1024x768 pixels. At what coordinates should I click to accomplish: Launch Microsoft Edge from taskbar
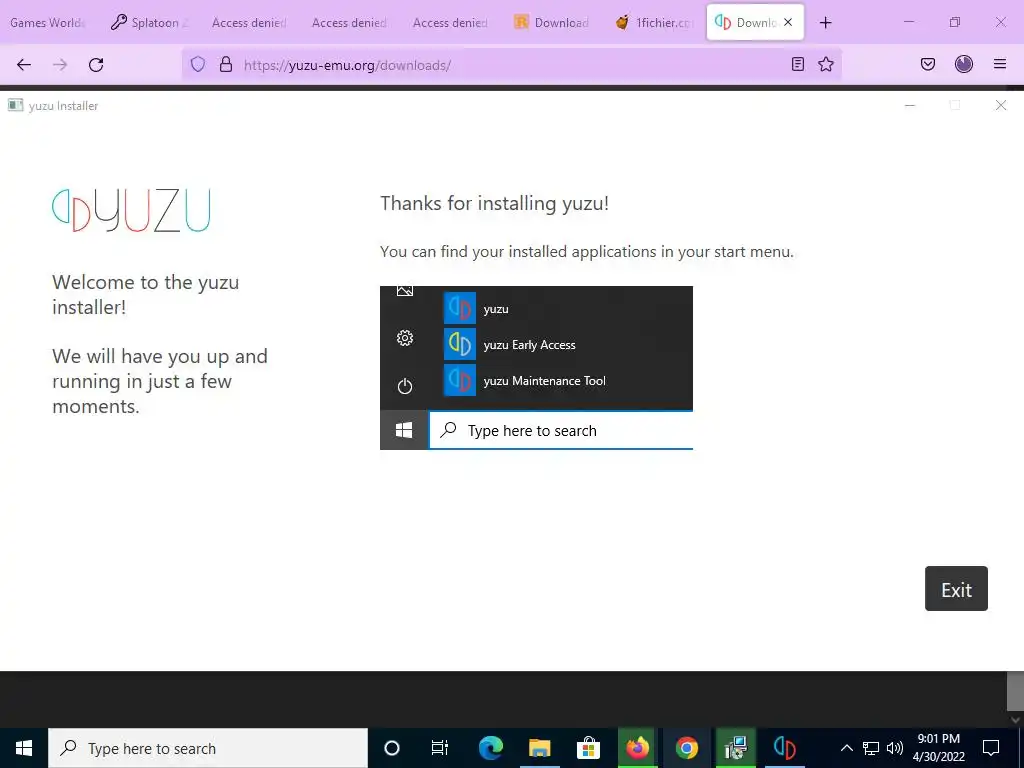coord(490,748)
